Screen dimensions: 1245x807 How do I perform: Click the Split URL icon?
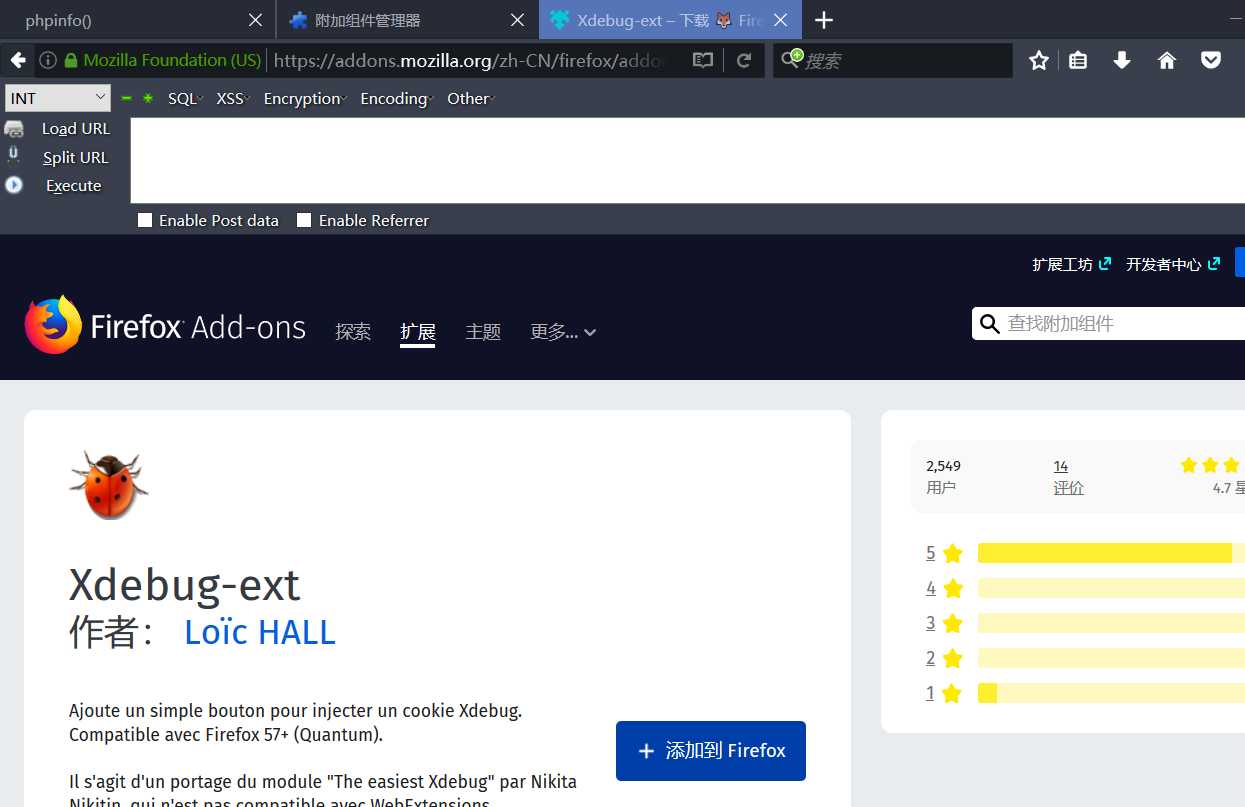14,156
